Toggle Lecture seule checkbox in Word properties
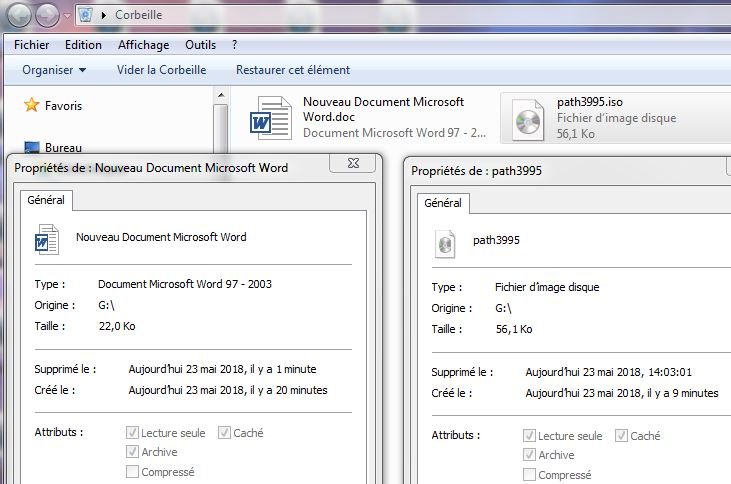The width and height of the screenshot is (731, 484). [x=133, y=433]
